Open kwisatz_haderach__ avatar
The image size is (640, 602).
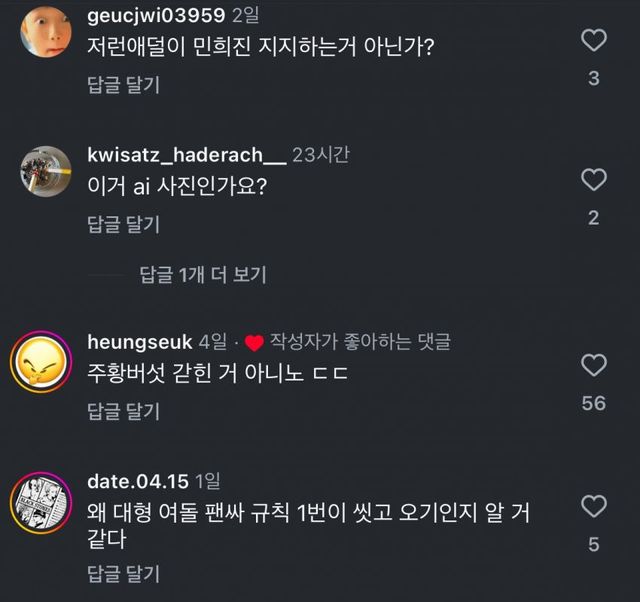pos(46,171)
